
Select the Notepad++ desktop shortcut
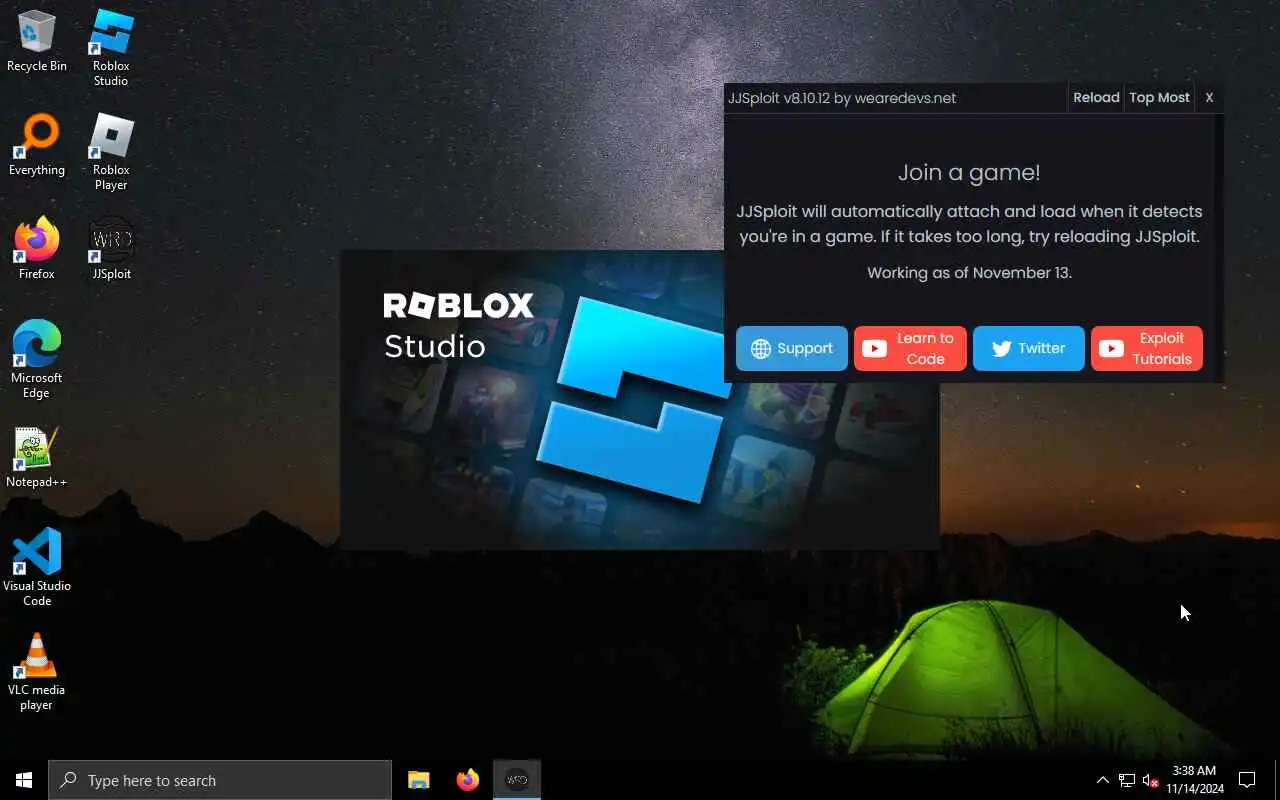[37, 458]
